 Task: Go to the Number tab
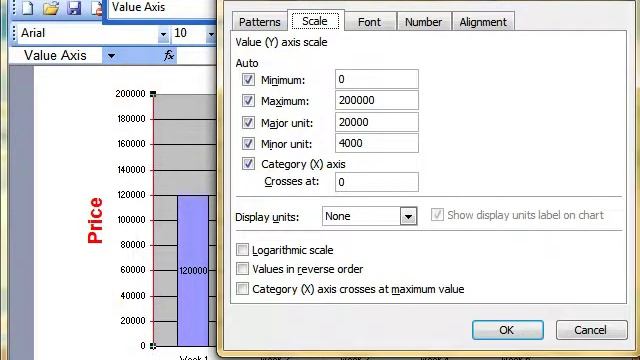(423, 22)
